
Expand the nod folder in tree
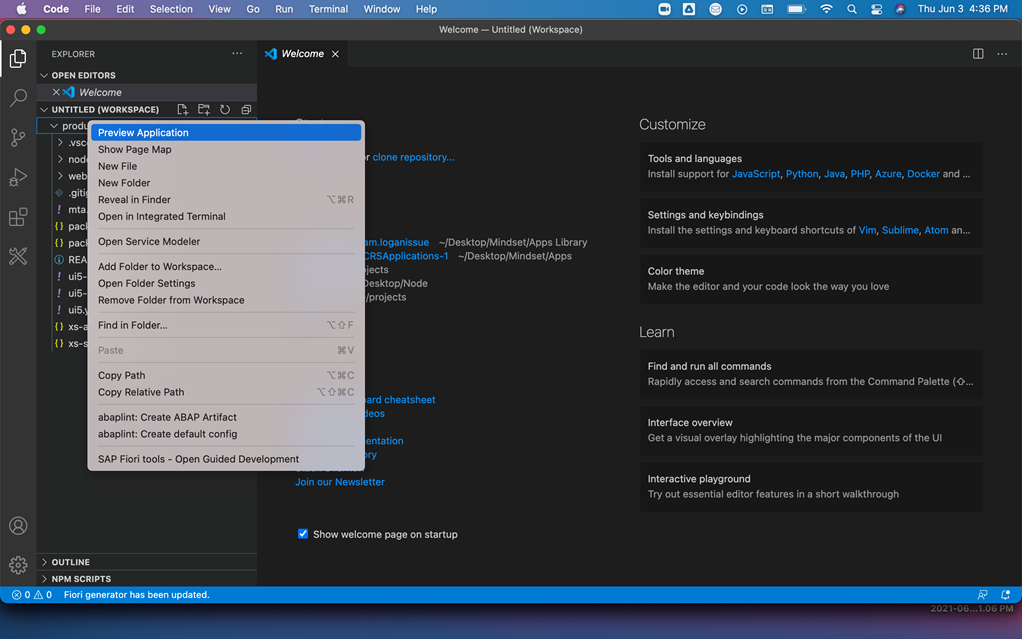click(61, 159)
